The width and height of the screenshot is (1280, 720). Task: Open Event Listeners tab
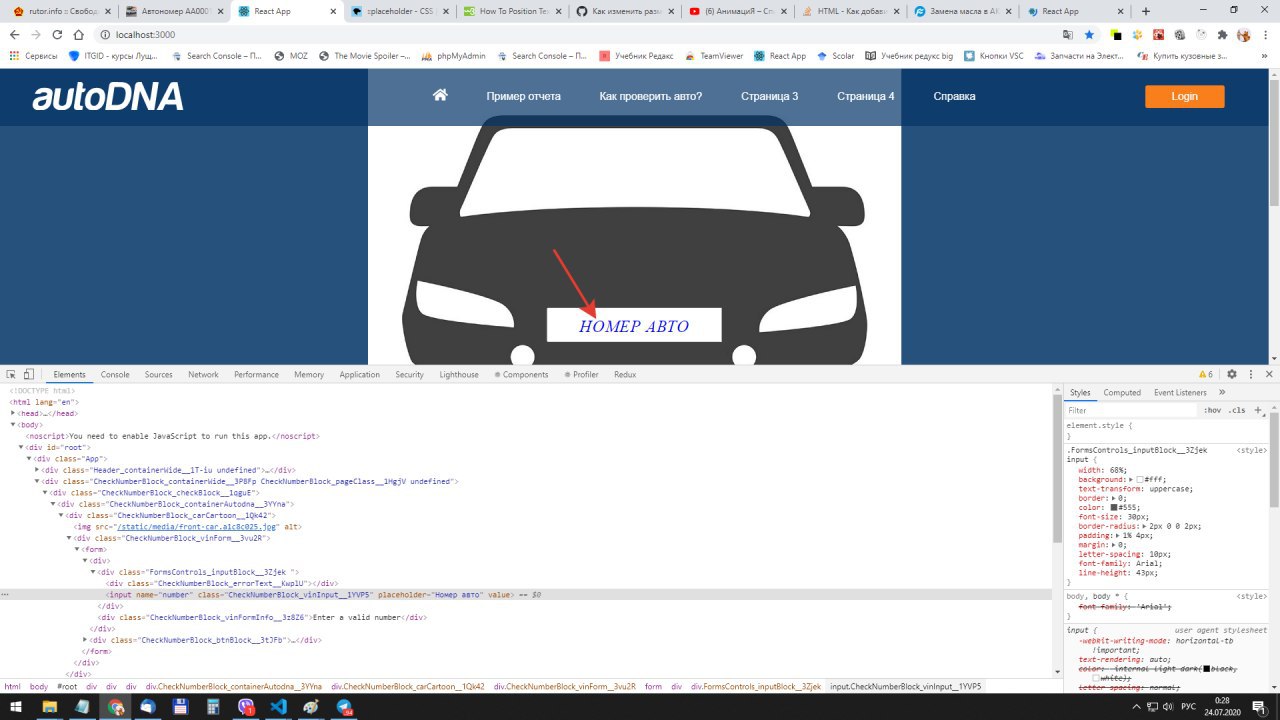click(x=1180, y=393)
